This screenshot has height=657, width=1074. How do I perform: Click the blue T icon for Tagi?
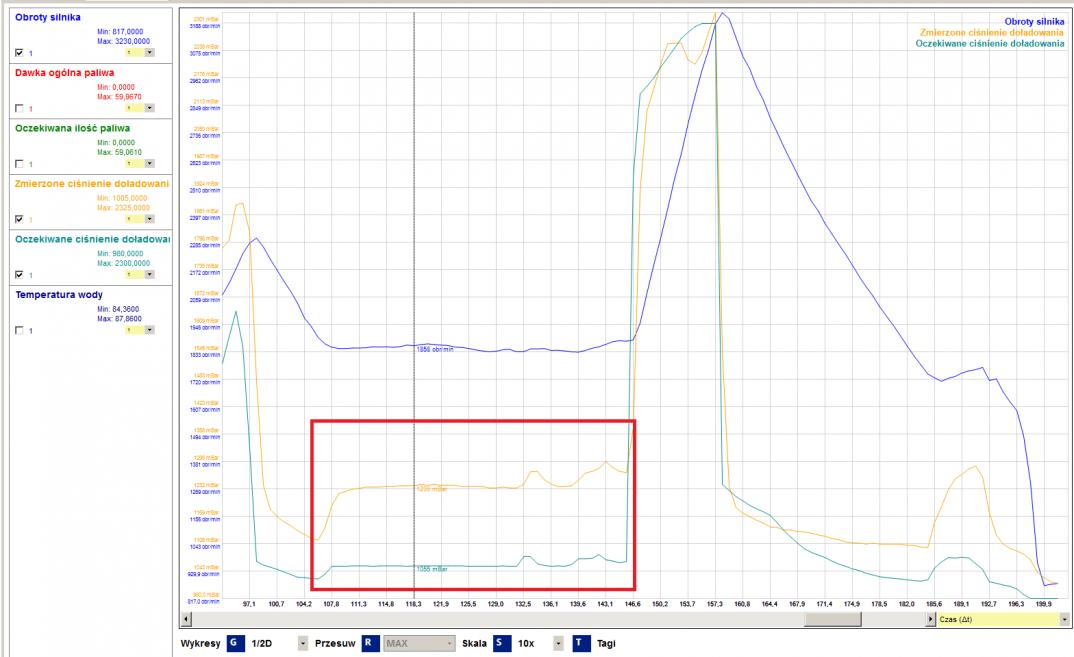pyautogui.click(x=579, y=643)
